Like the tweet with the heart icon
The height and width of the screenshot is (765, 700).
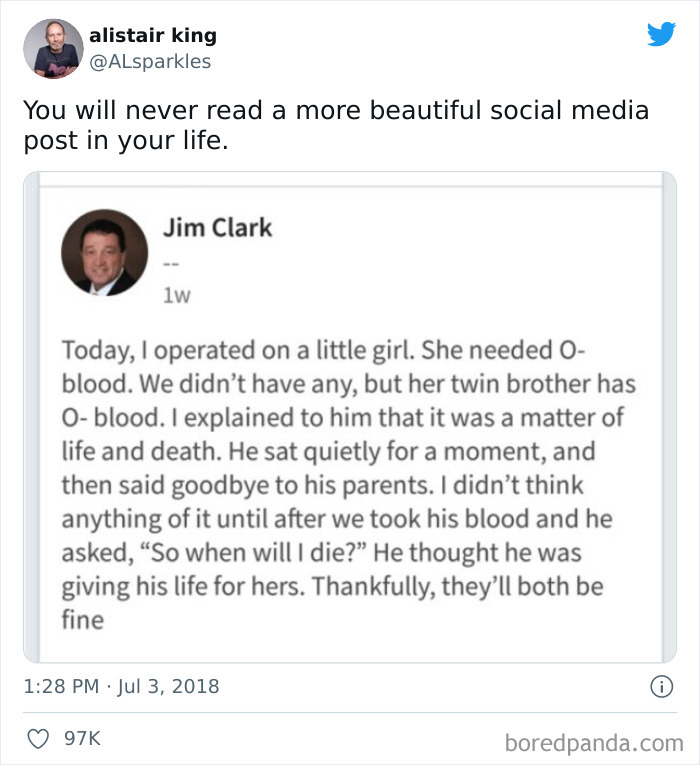pyautogui.click(x=38, y=740)
